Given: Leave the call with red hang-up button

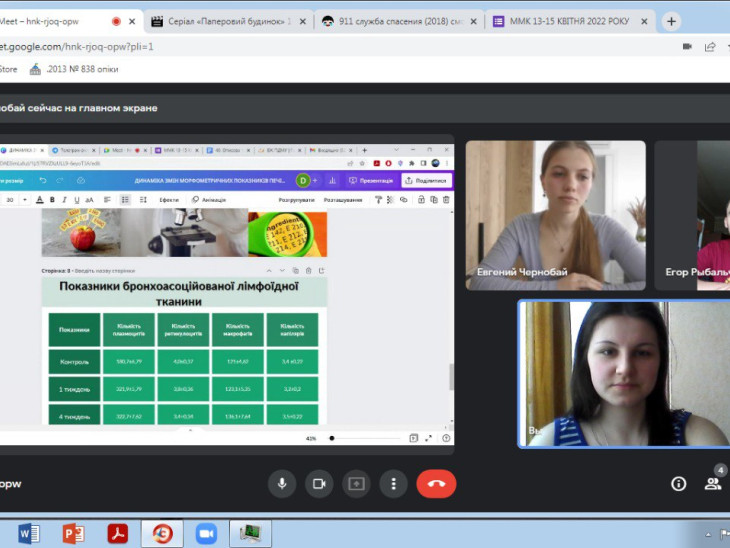Looking at the screenshot, I should tap(436, 484).
